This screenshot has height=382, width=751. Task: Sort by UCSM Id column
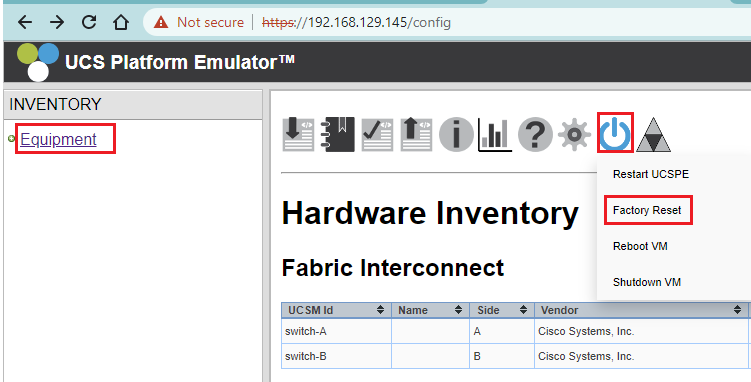click(x=336, y=310)
